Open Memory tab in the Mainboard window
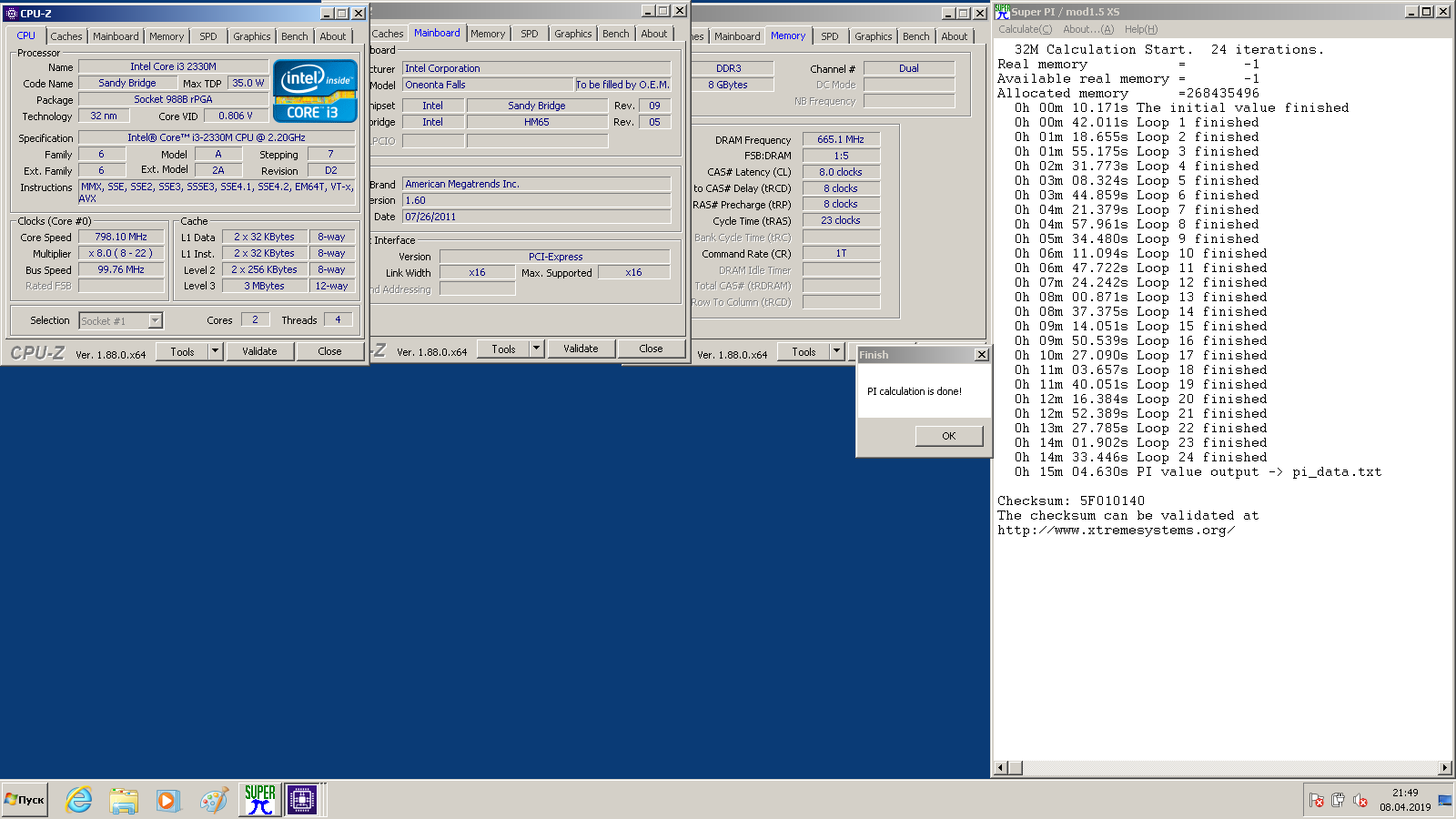 (x=488, y=34)
